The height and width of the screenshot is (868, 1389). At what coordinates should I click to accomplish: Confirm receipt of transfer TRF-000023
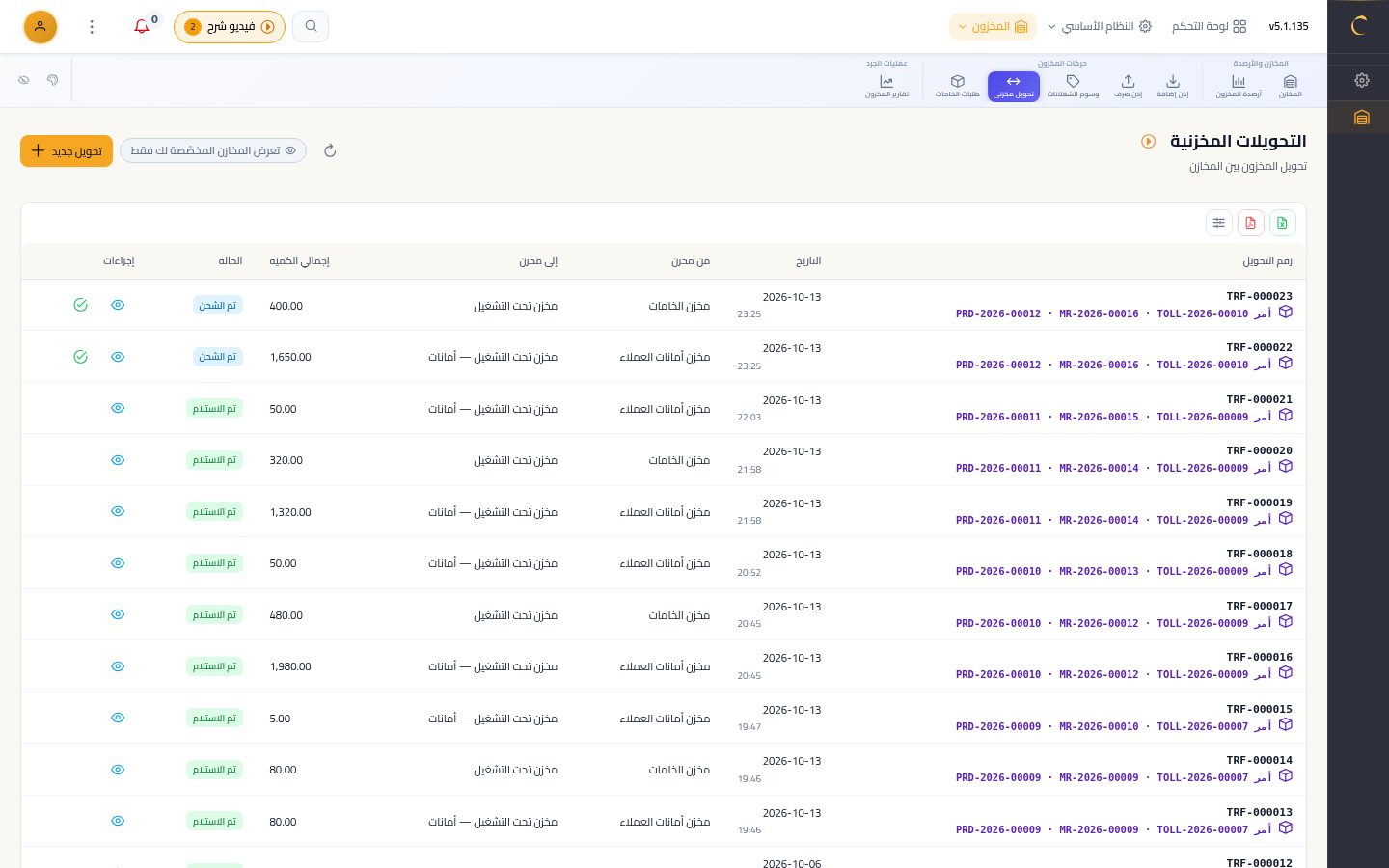[x=81, y=305]
